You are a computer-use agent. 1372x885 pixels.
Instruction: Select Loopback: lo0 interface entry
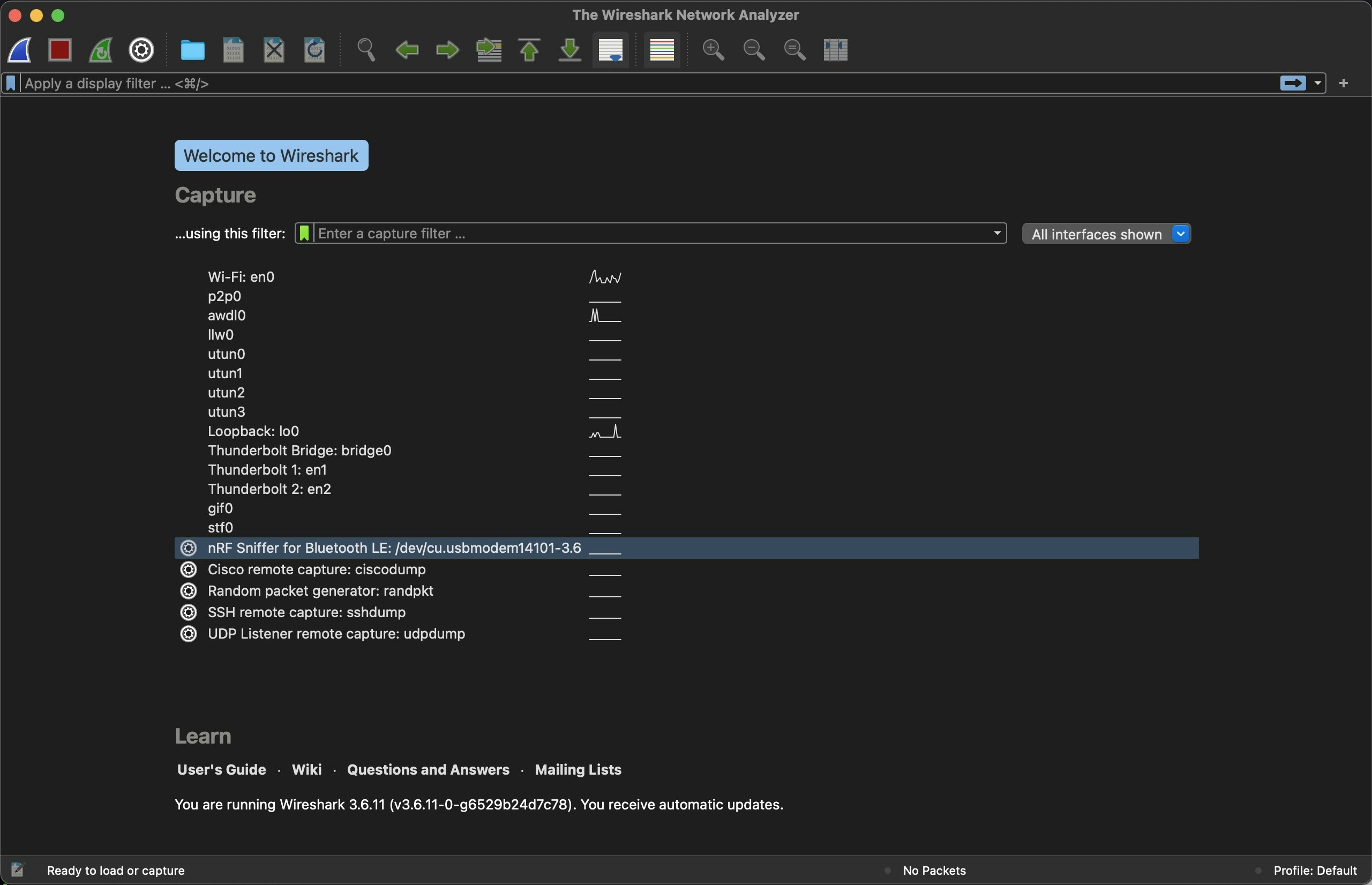click(253, 432)
